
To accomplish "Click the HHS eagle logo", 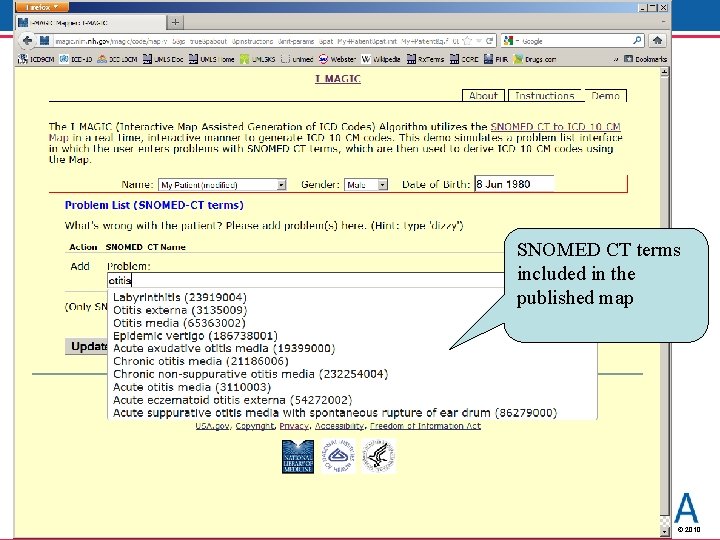I will (x=378, y=456).
